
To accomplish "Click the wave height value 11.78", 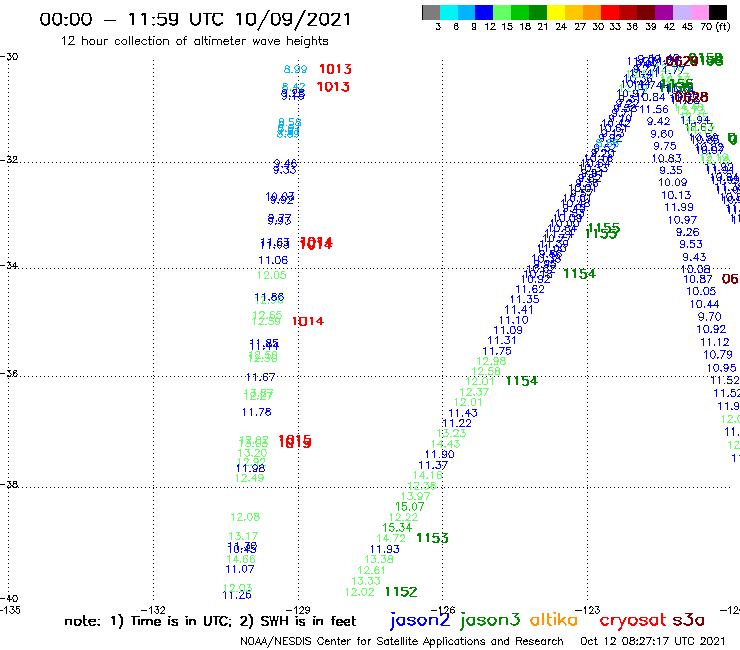I will (257, 412).
